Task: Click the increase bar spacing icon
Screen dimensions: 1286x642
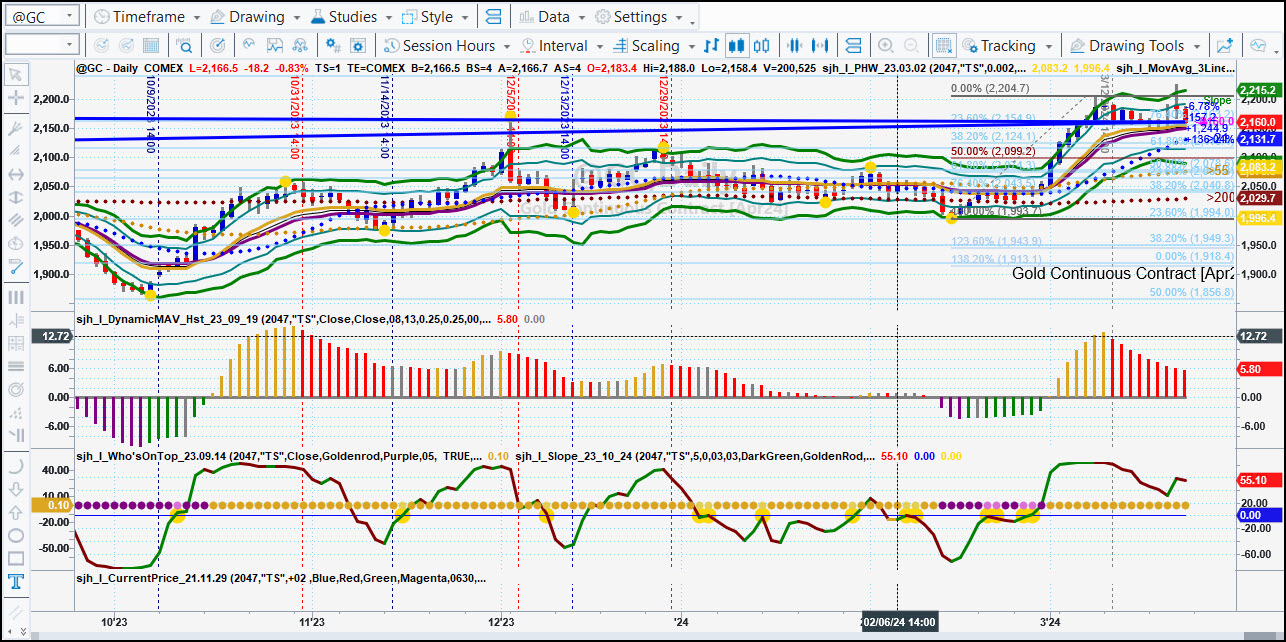Action: tap(821, 45)
